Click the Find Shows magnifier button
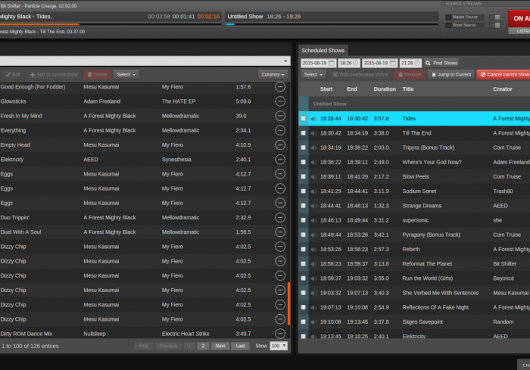Screen dimensions: 530x370 tap(441, 63)
